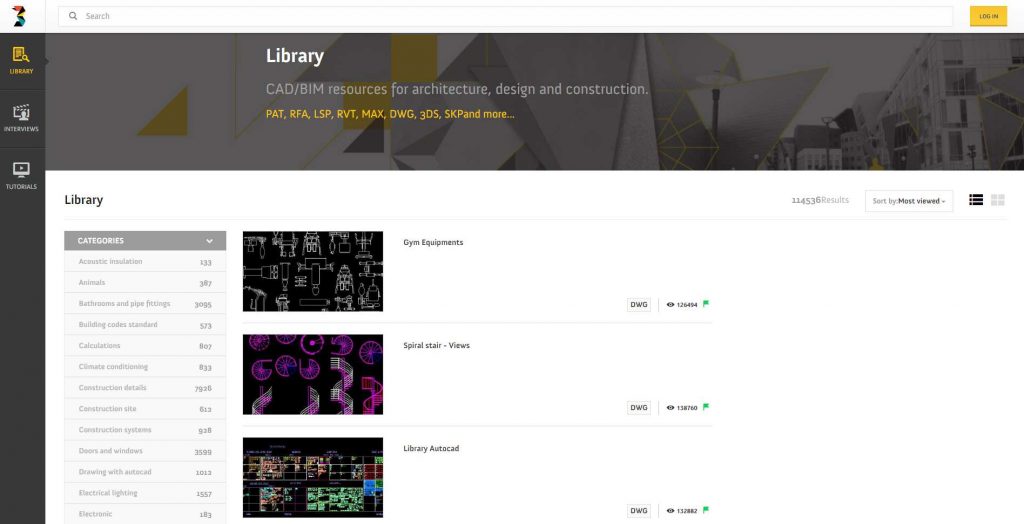The width and height of the screenshot is (1024, 524).
Task: Select Bathrooms and pipe fittings category
Action: (145, 304)
